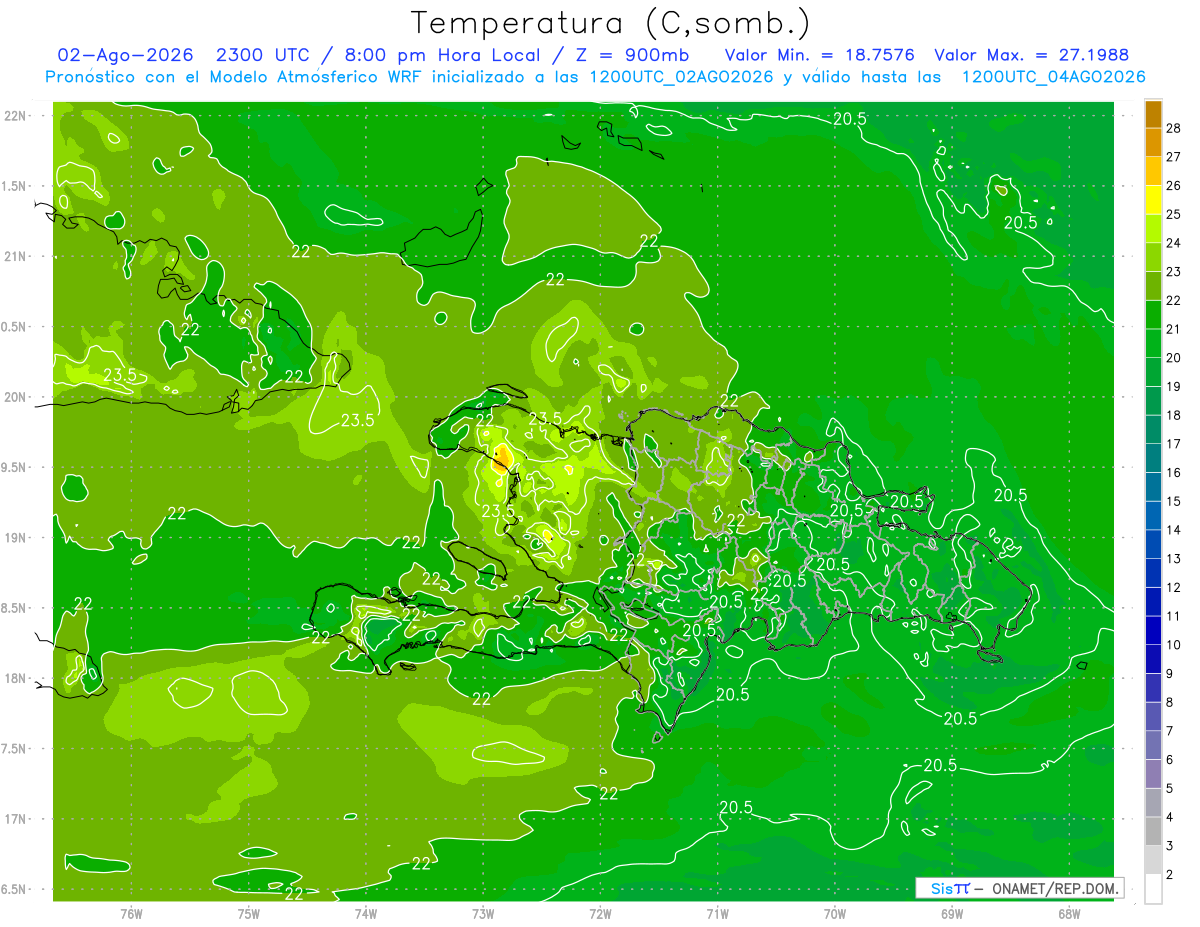The height and width of the screenshot is (927, 1200).
Task: Click the "Valor Min. = 18.7576" readout
Action: 819,56
